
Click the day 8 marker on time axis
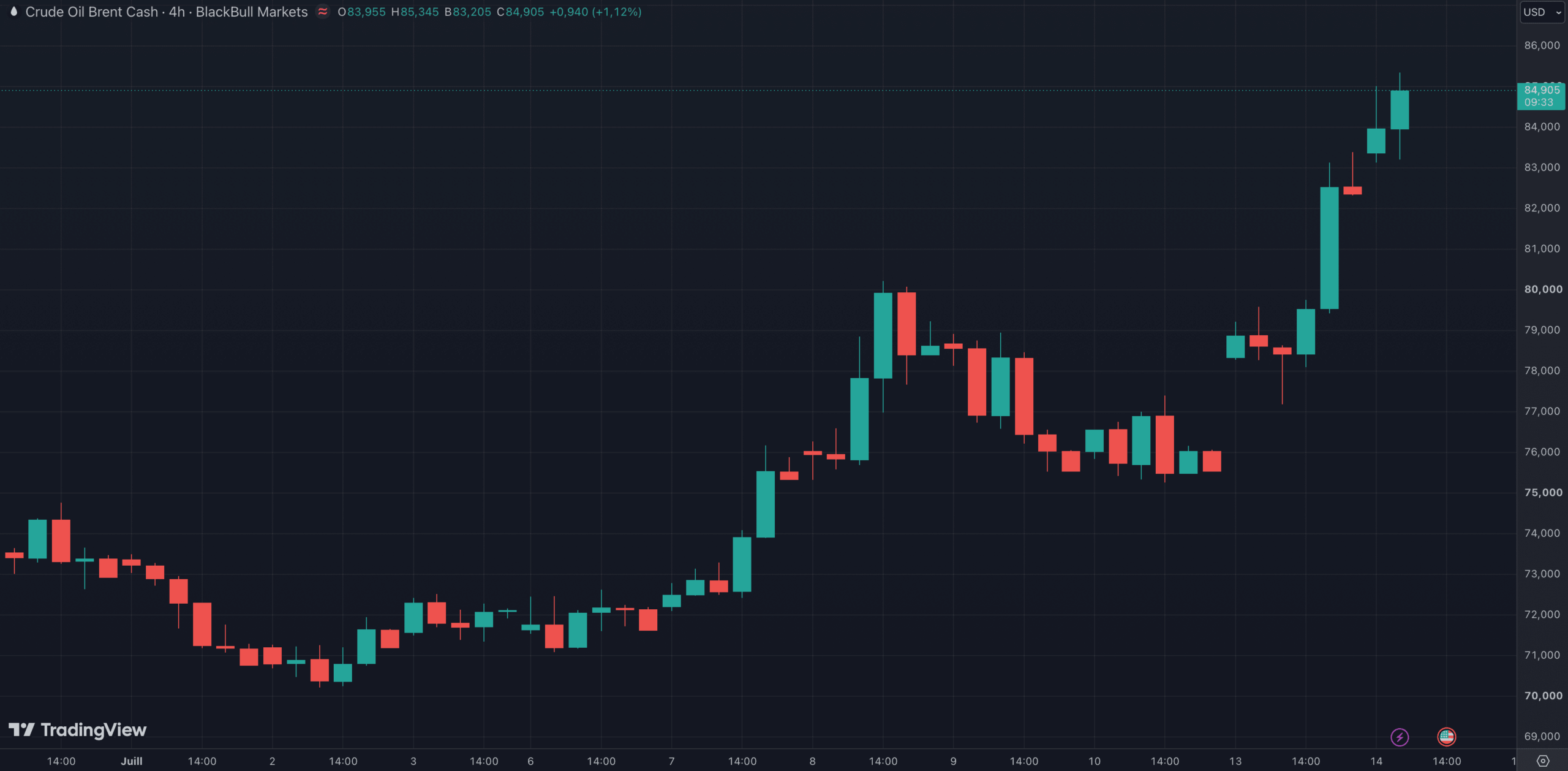[813, 761]
